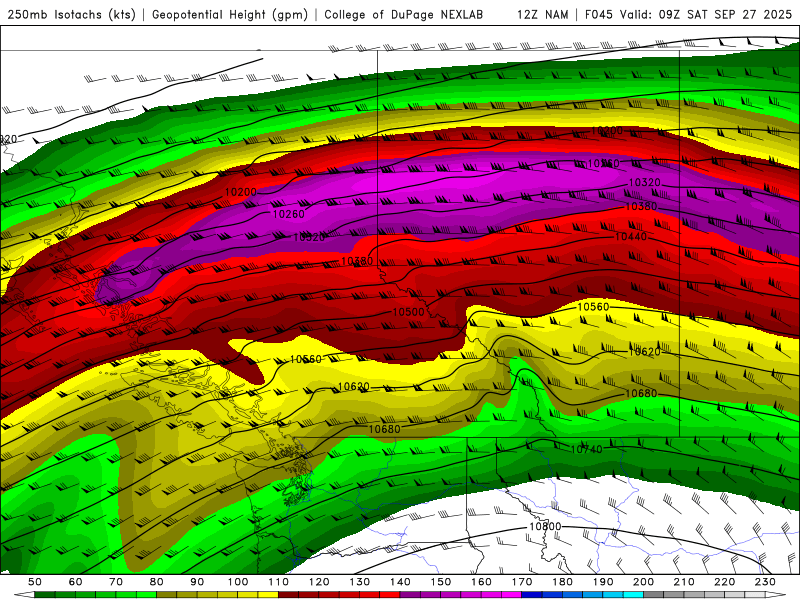Click the bright magenta swatch just before 170
Viewport: 800px width, 600px height.
(511, 595)
